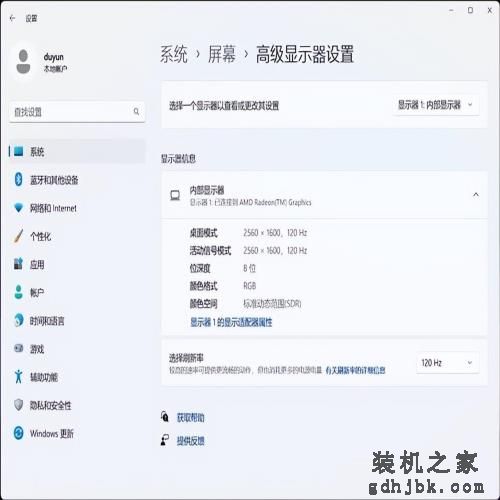The width and height of the screenshot is (500, 500).
Task: Click the 提供反馈 link
Action: click(x=190, y=441)
